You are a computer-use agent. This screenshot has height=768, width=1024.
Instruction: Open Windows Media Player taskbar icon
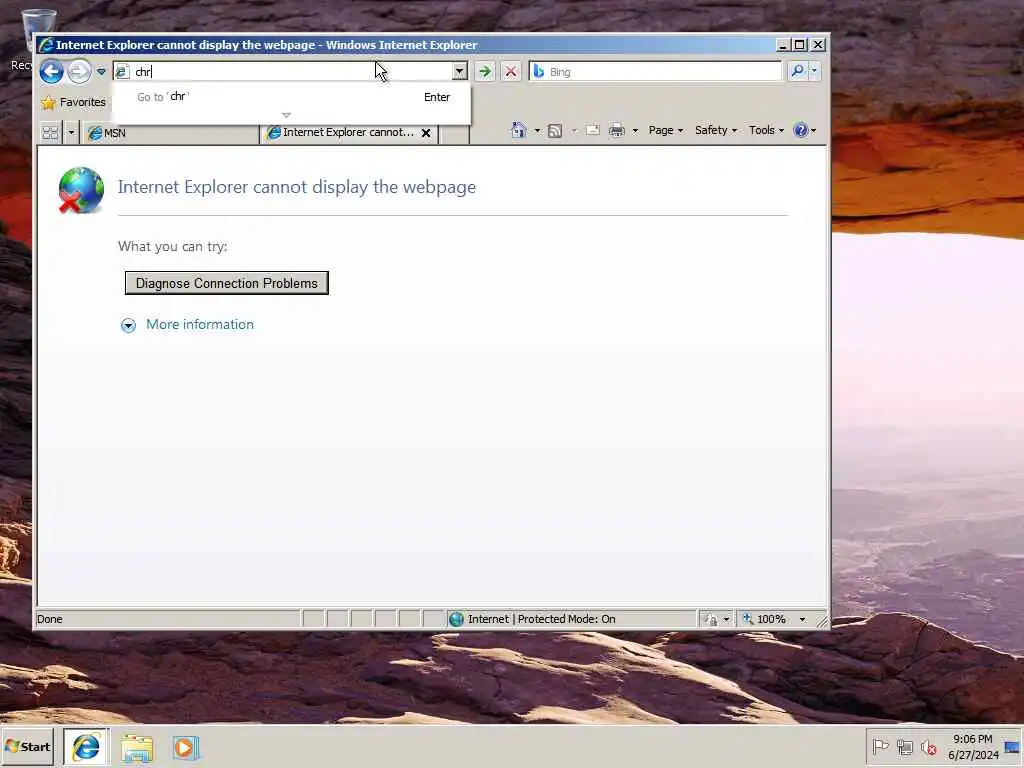pos(186,748)
